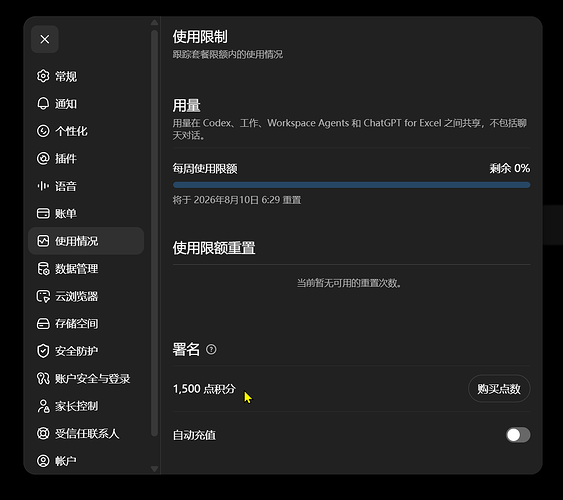This screenshot has height=500, width=563.
Task: Click the 语音 waveform icon
Action: click(43, 186)
